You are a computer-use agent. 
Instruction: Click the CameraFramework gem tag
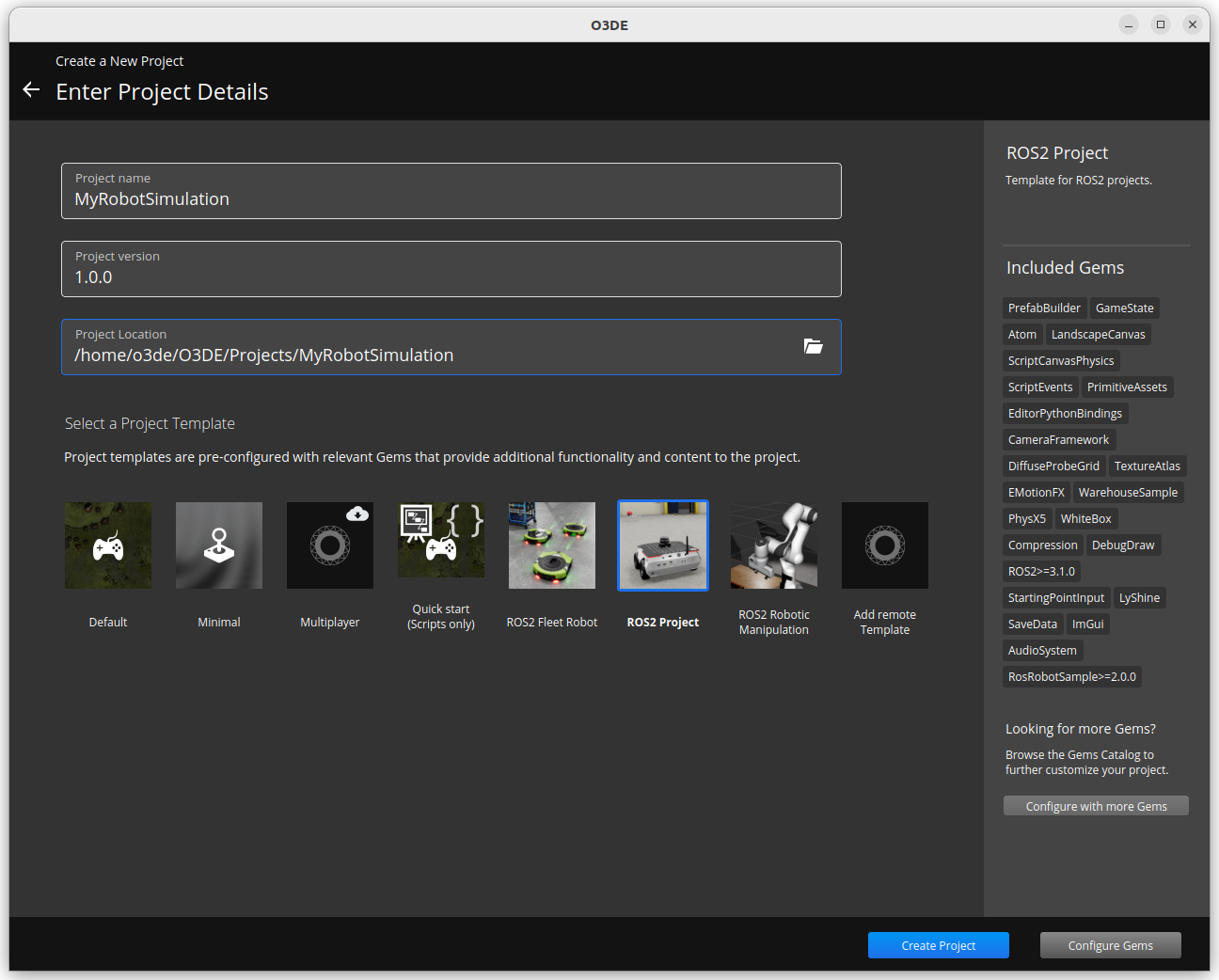[x=1059, y=439]
